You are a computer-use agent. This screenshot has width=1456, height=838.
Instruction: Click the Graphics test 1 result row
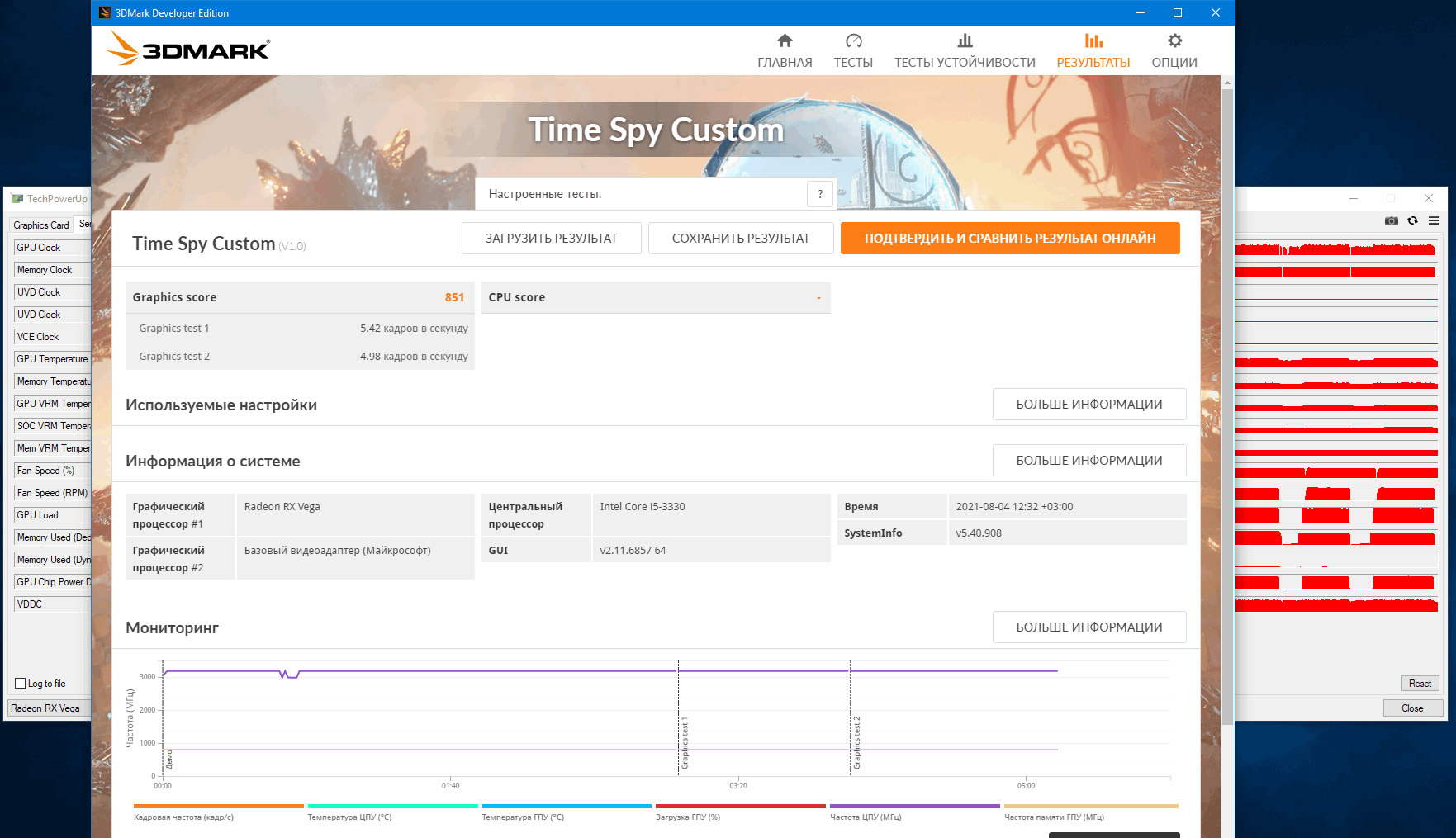pyautogui.click(x=300, y=329)
